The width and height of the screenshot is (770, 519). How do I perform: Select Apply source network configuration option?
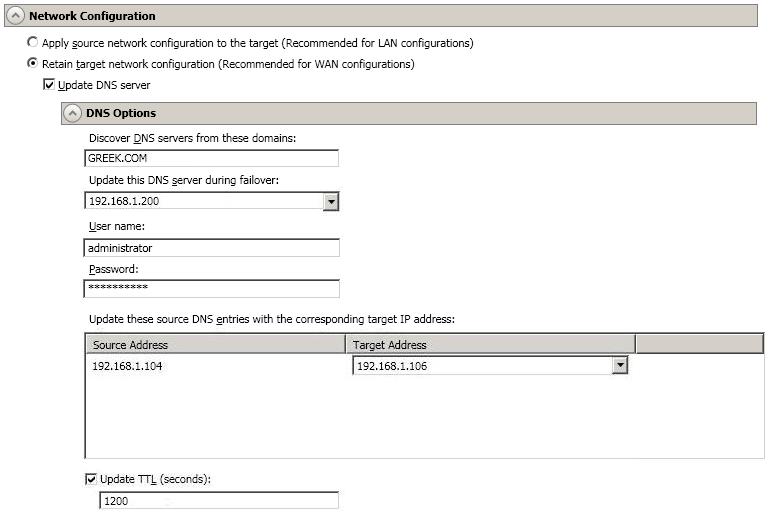pyautogui.click(x=33, y=43)
